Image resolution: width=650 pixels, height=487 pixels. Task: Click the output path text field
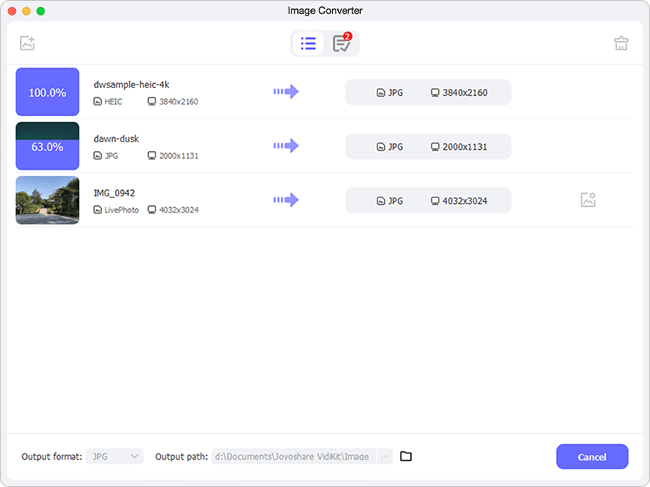293,456
